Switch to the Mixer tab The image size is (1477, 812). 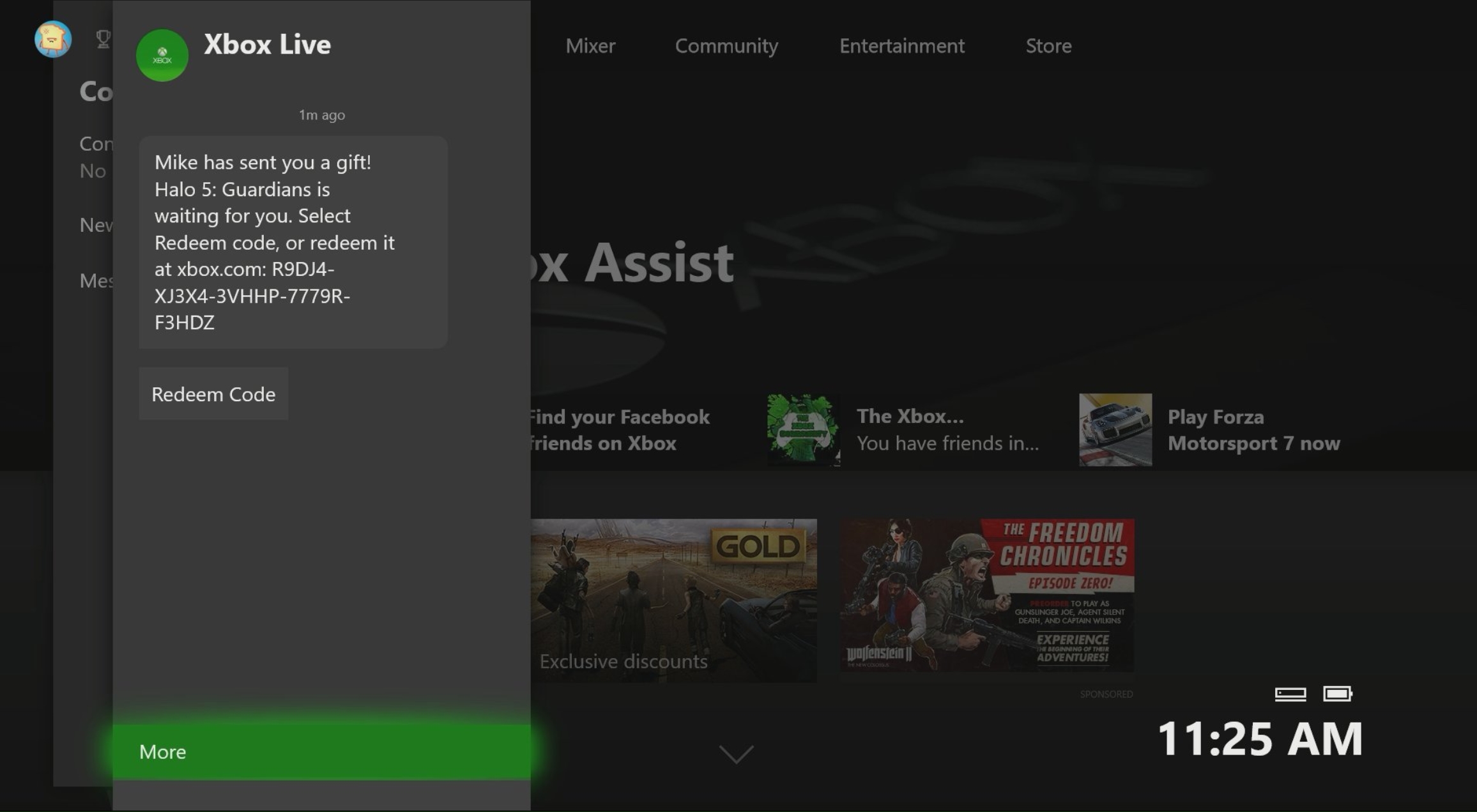[590, 45]
